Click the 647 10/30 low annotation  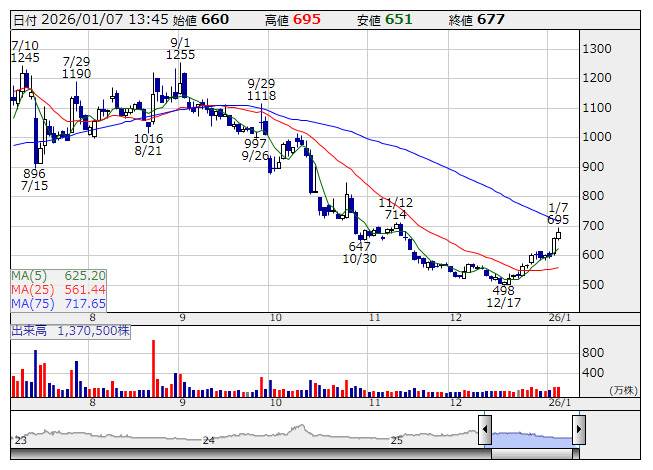(359, 253)
